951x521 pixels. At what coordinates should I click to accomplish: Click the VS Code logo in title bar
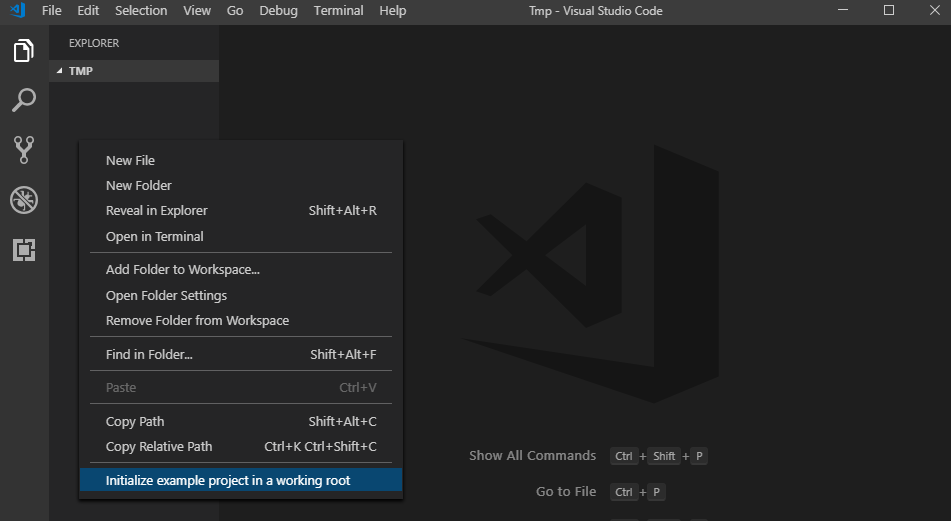tap(18, 10)
